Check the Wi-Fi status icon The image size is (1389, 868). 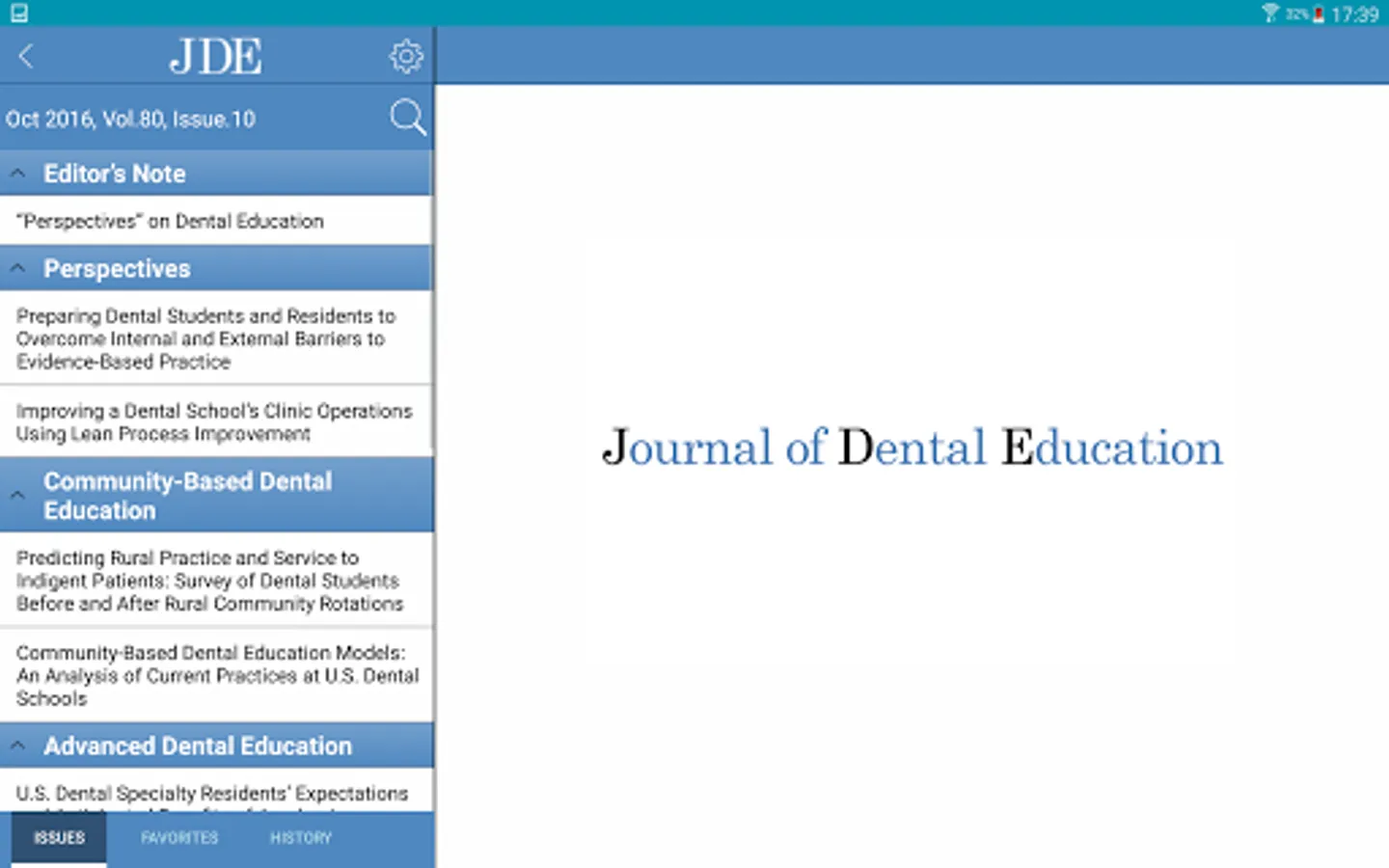[1270, 13]
